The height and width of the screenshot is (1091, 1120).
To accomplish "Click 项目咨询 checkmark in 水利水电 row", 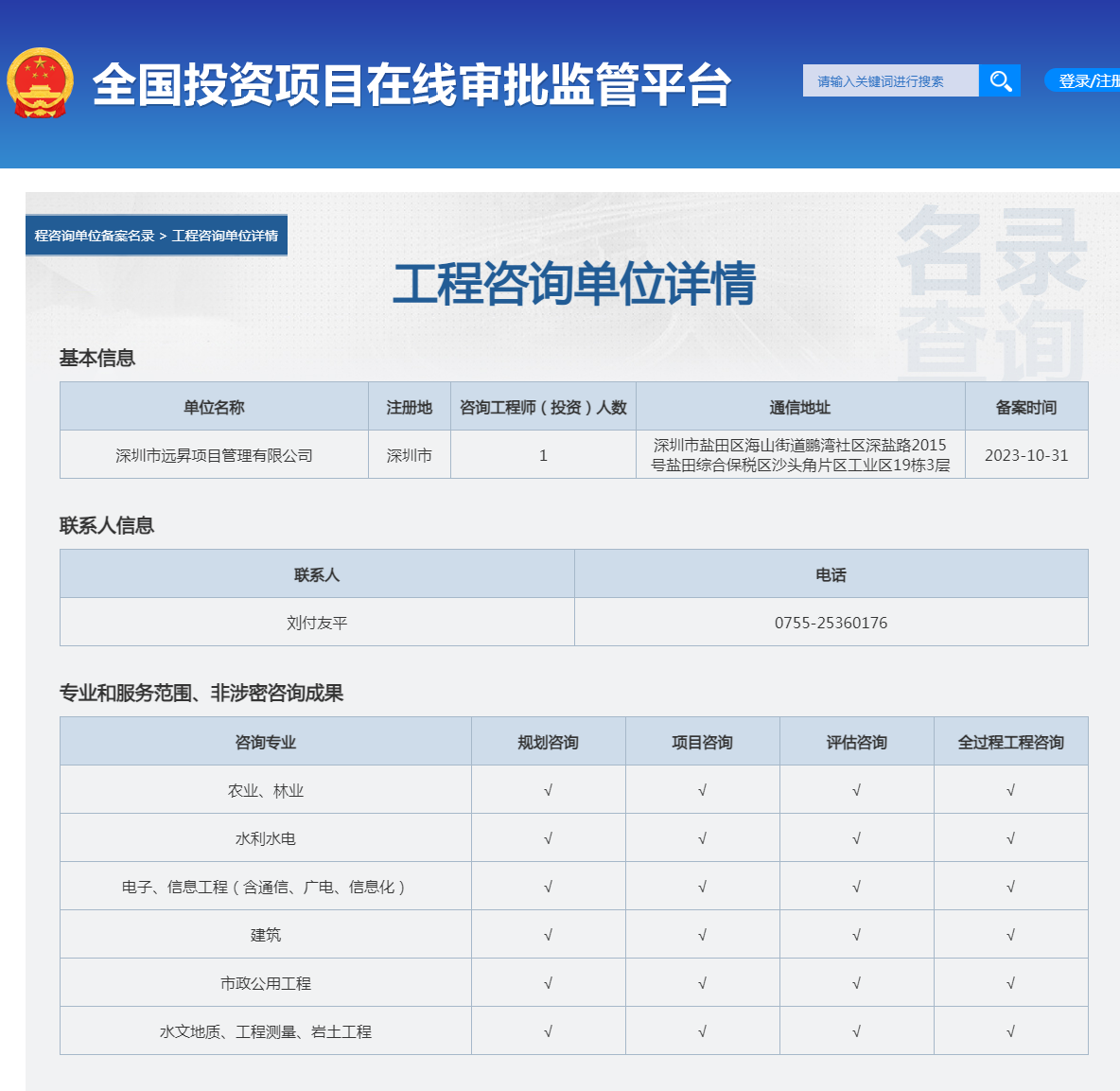I will click(702, 838).
